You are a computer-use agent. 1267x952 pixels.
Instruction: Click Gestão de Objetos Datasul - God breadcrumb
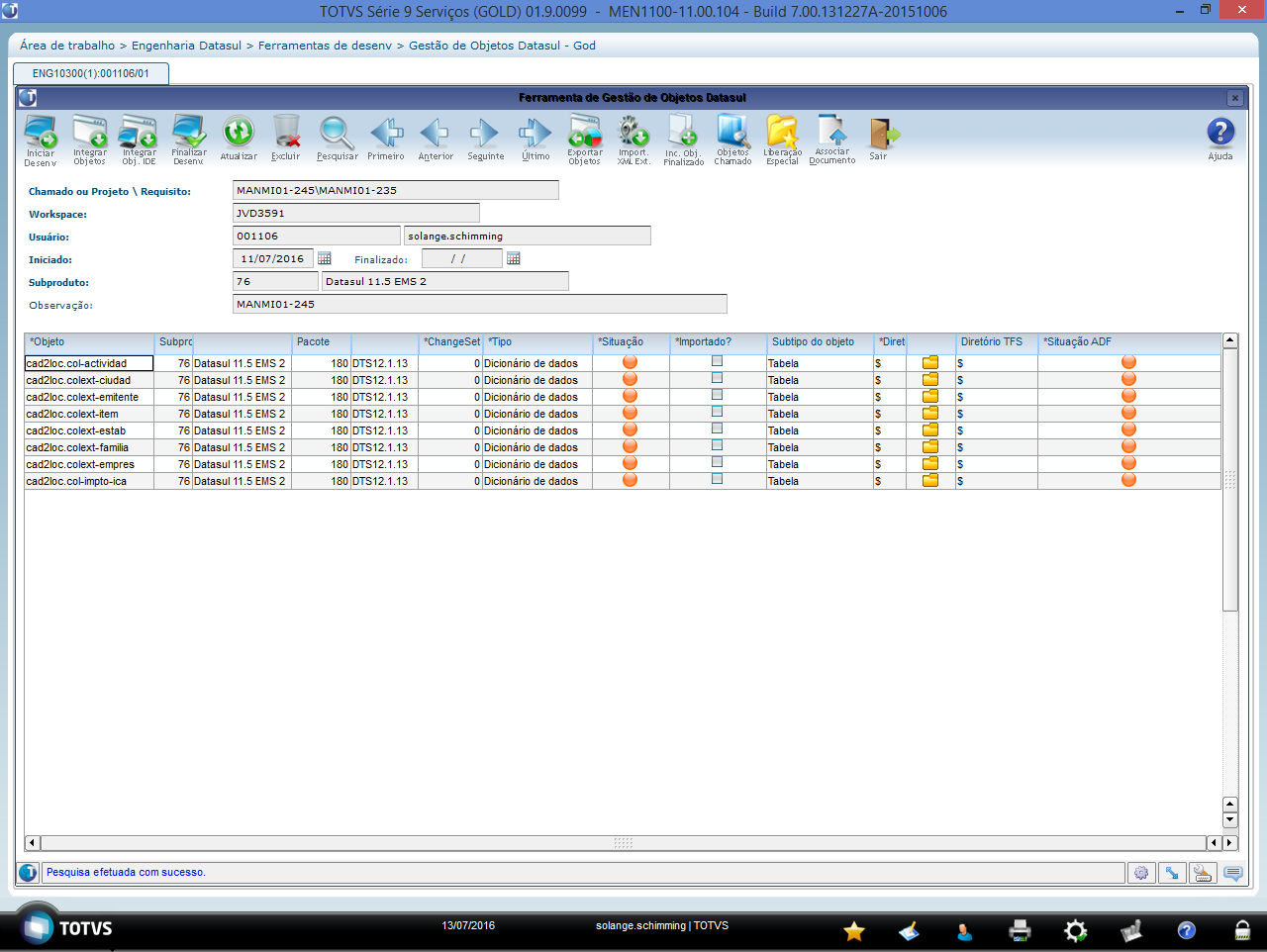tap(502, 46)
